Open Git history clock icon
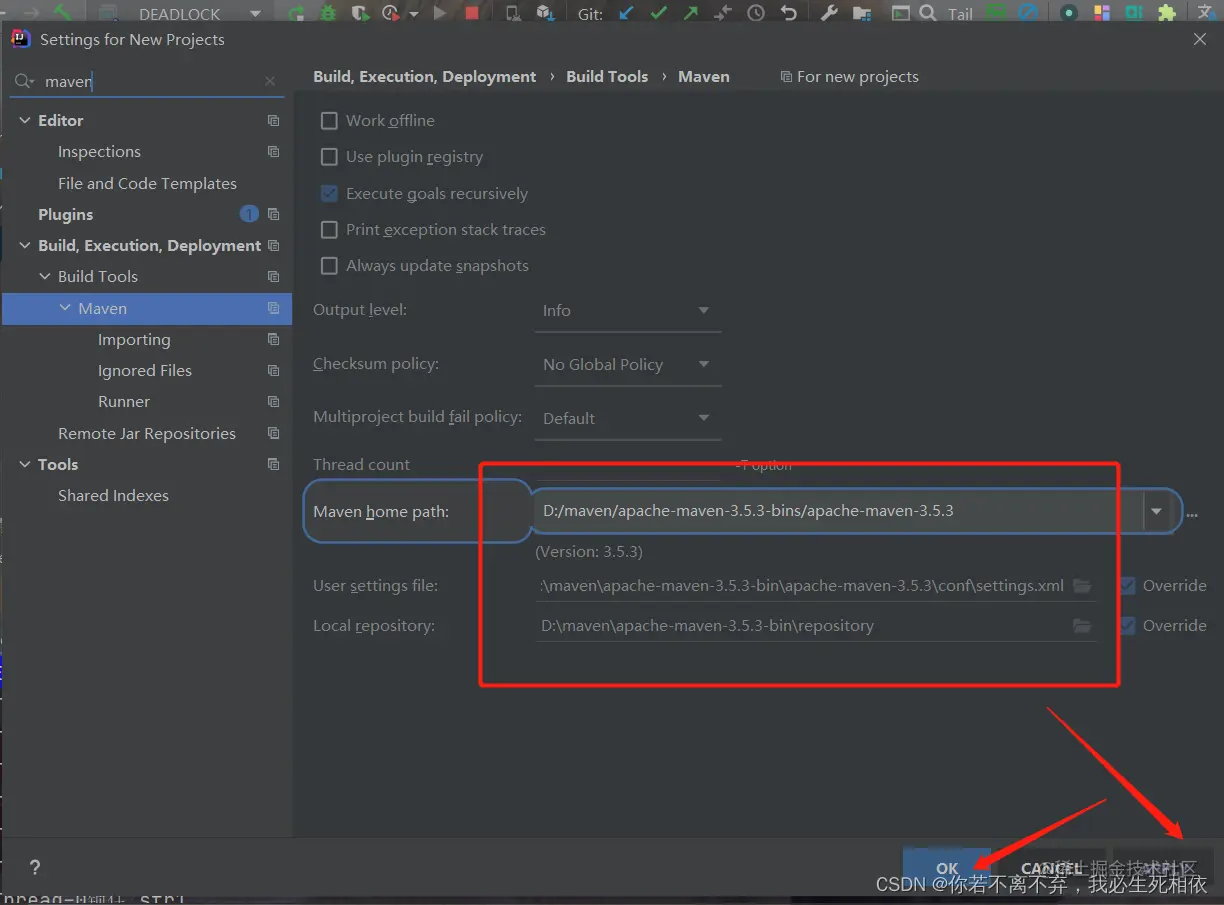The image size is (1224, 905). point(756,13)
